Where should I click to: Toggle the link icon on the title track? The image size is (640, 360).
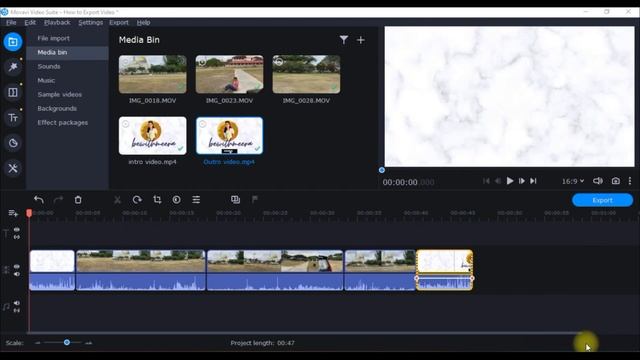17,237
